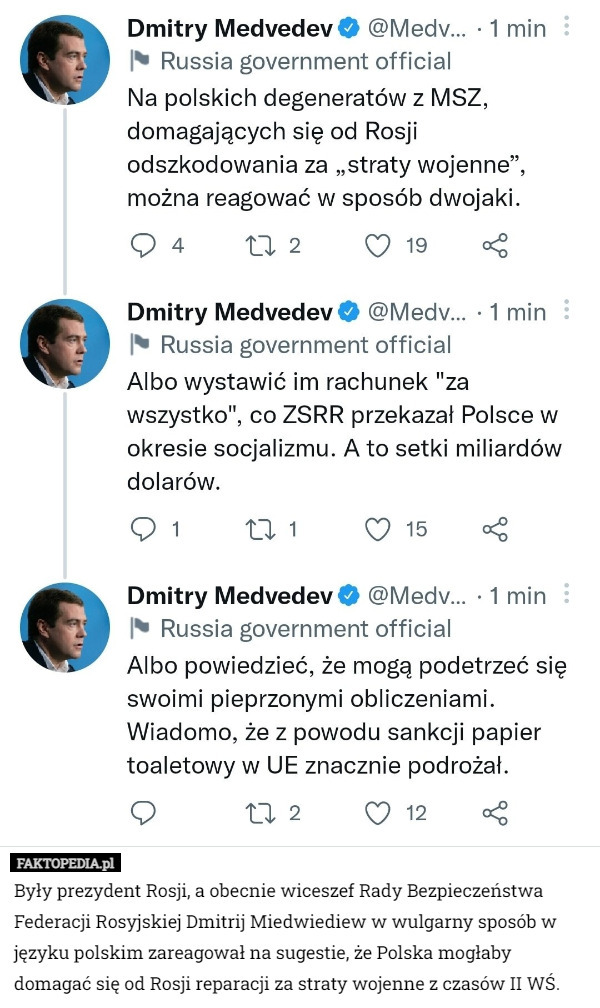Viewport: 600px width, 1008px height.
Task: Reply to the first tweet about MSZ
Action: (144, 246)
